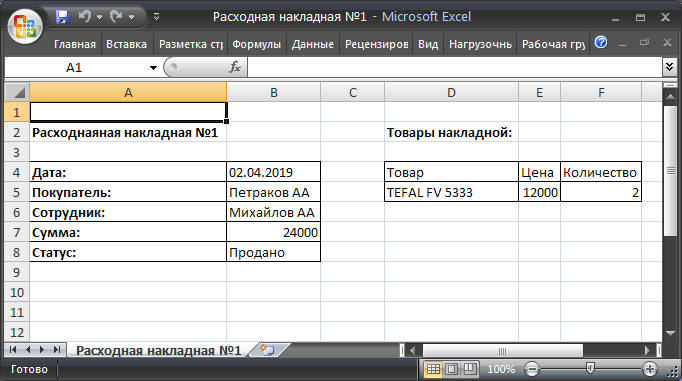Open the Формулы ribbon tab
682x381 pixels.
(x=257, y=44)
